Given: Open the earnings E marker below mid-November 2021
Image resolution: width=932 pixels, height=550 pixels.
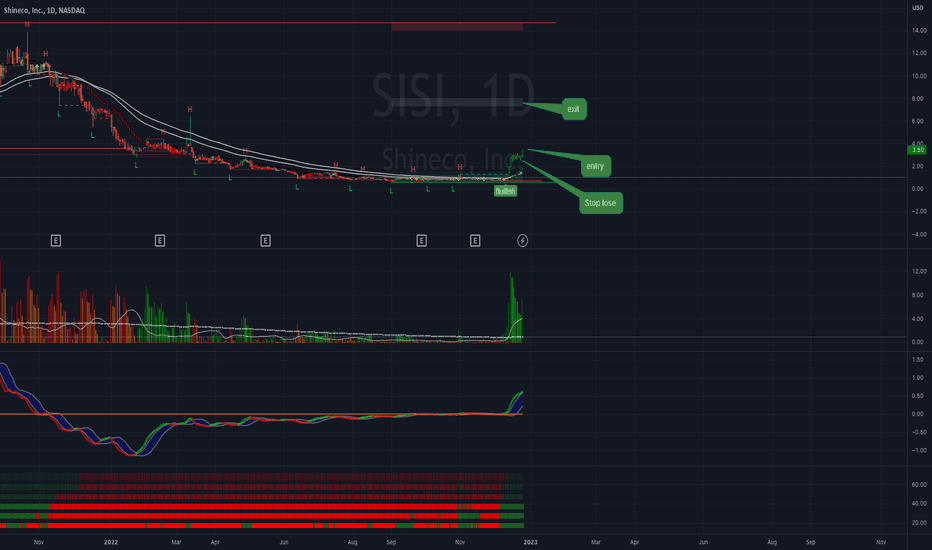Looking at the screenshot, I should coord(56,241).
